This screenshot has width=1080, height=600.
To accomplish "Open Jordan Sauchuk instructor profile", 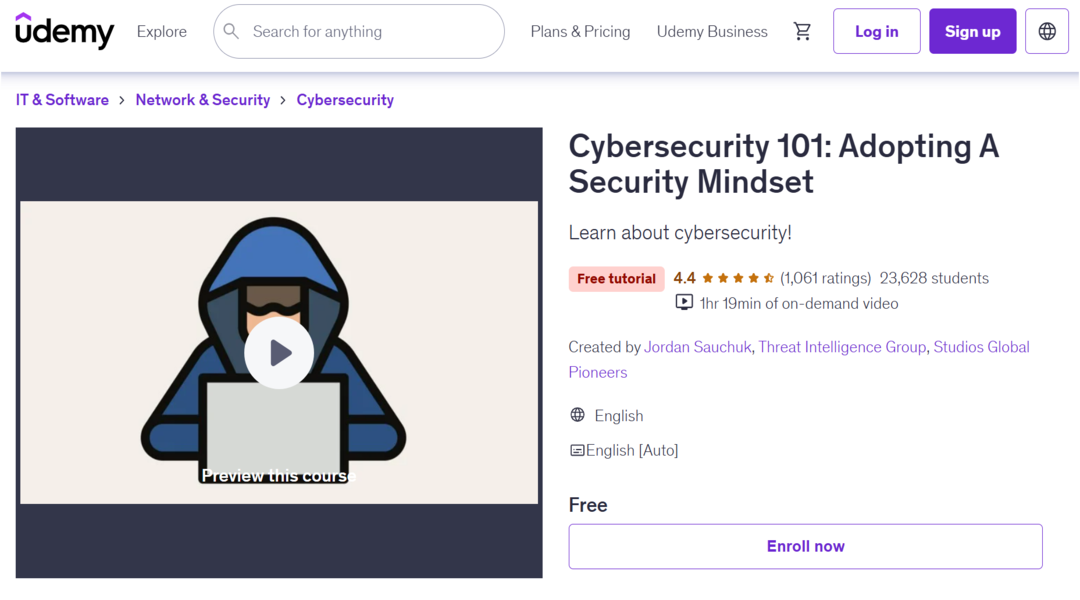I will tap(697, 347).
